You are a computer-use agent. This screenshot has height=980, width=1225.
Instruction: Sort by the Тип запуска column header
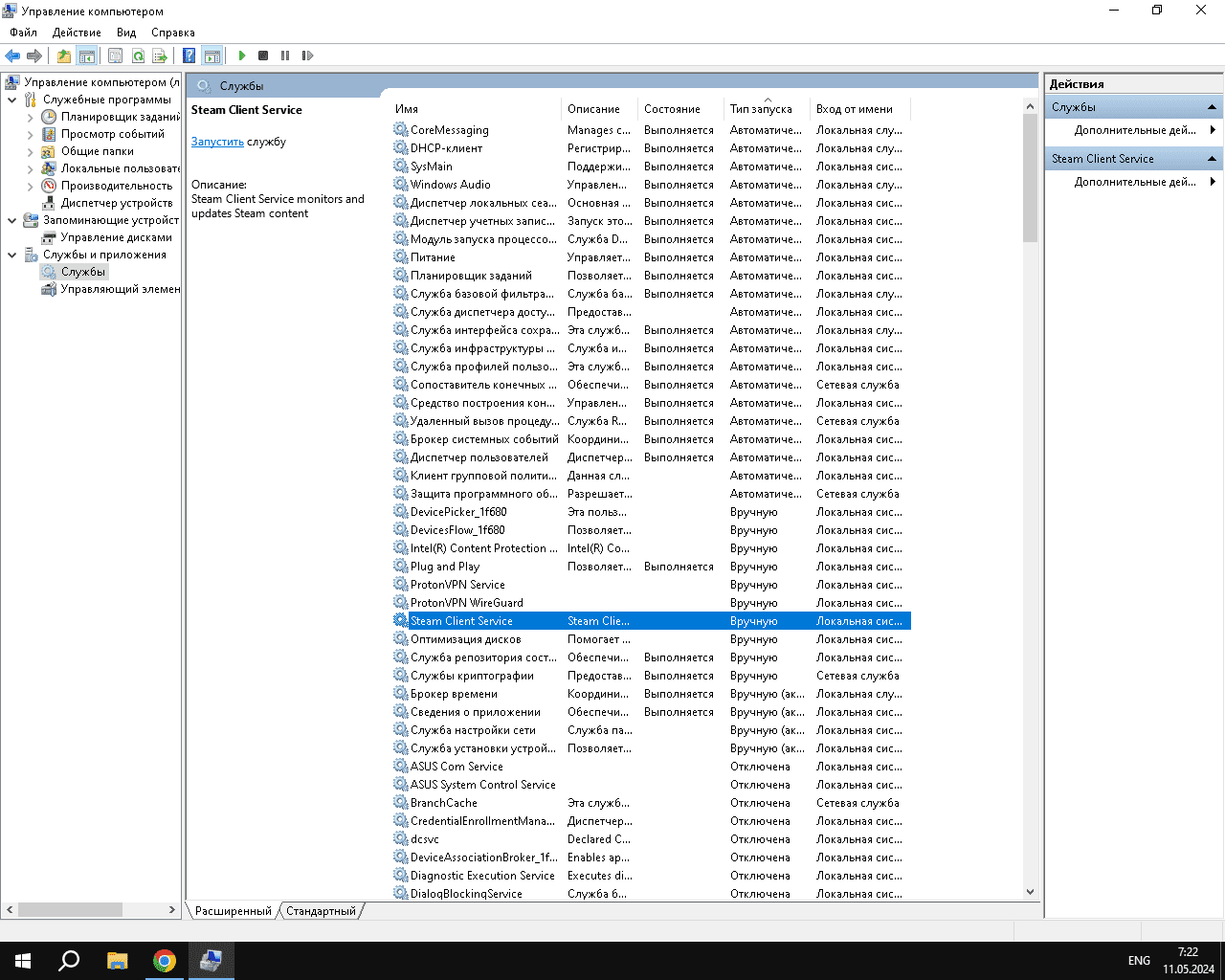coord(767,109)
